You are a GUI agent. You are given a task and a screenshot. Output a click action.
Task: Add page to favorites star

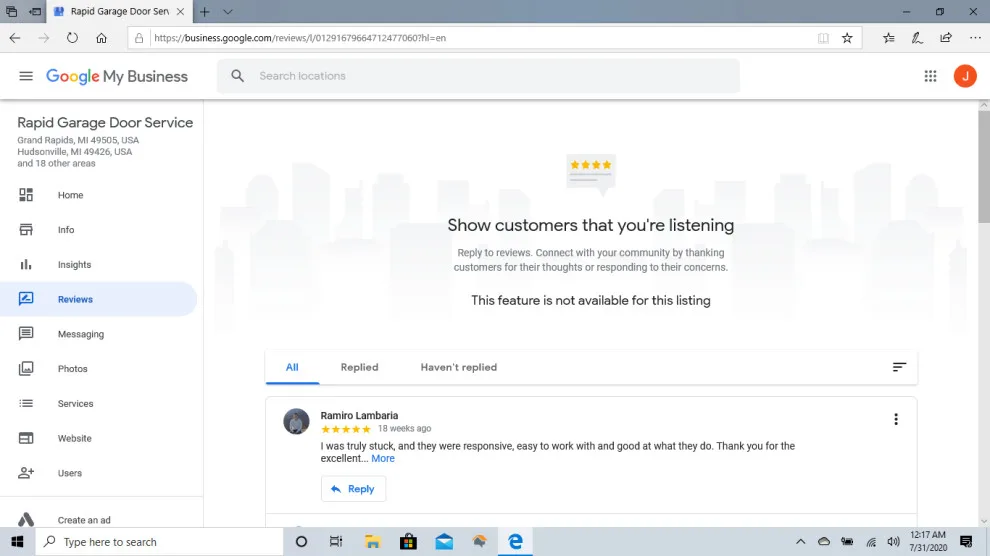847,38
